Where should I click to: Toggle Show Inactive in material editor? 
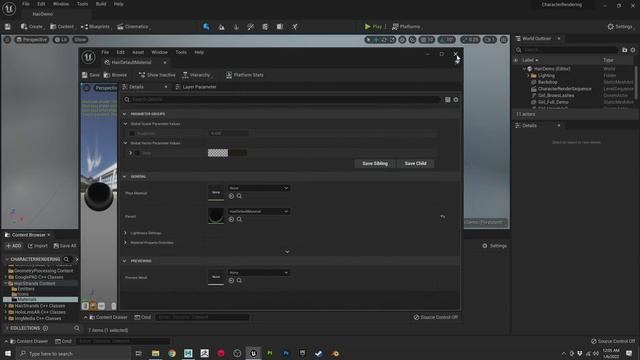(x=157, y=75)
